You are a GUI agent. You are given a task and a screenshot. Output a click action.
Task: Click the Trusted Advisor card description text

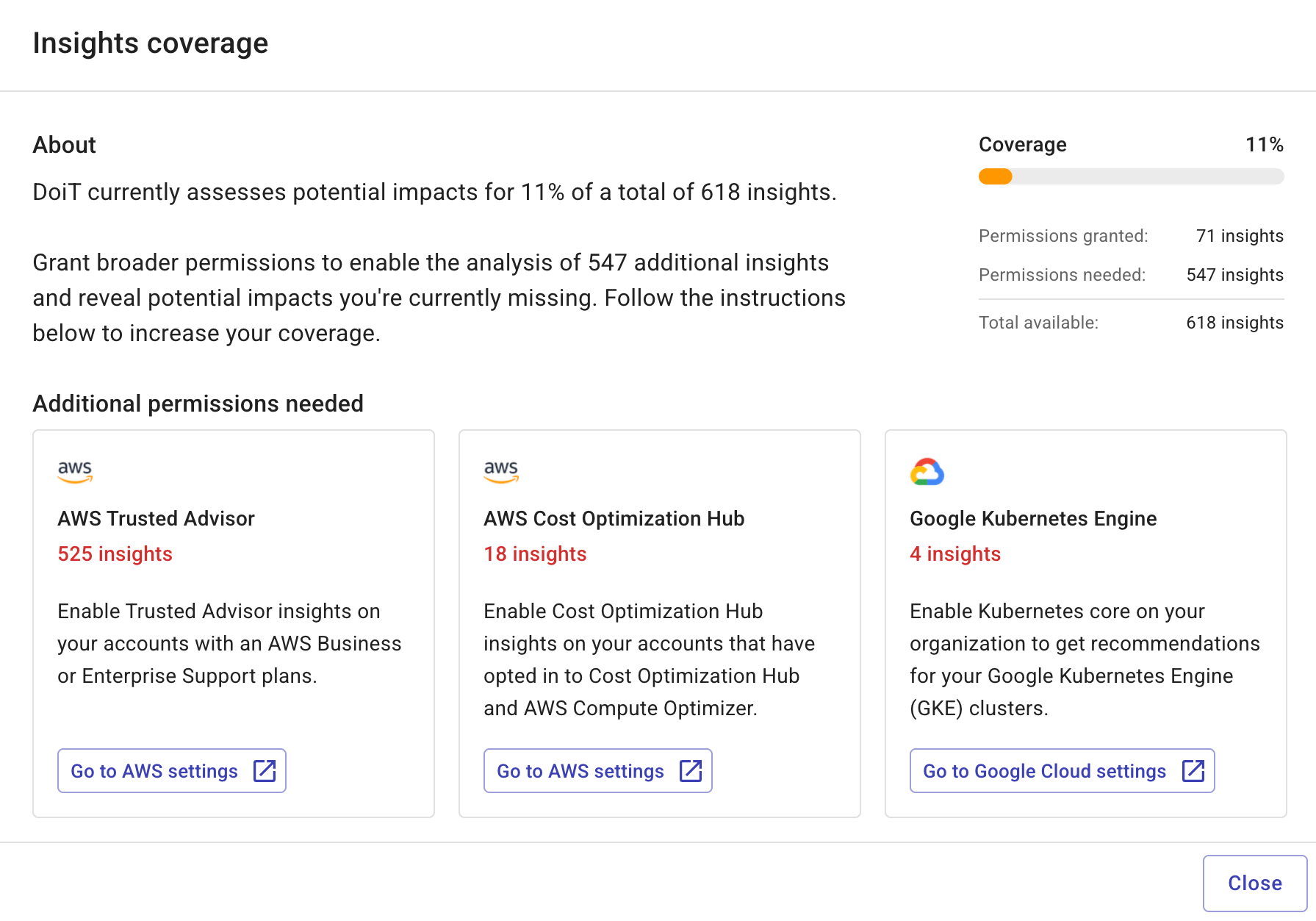(x=229, y=643)
